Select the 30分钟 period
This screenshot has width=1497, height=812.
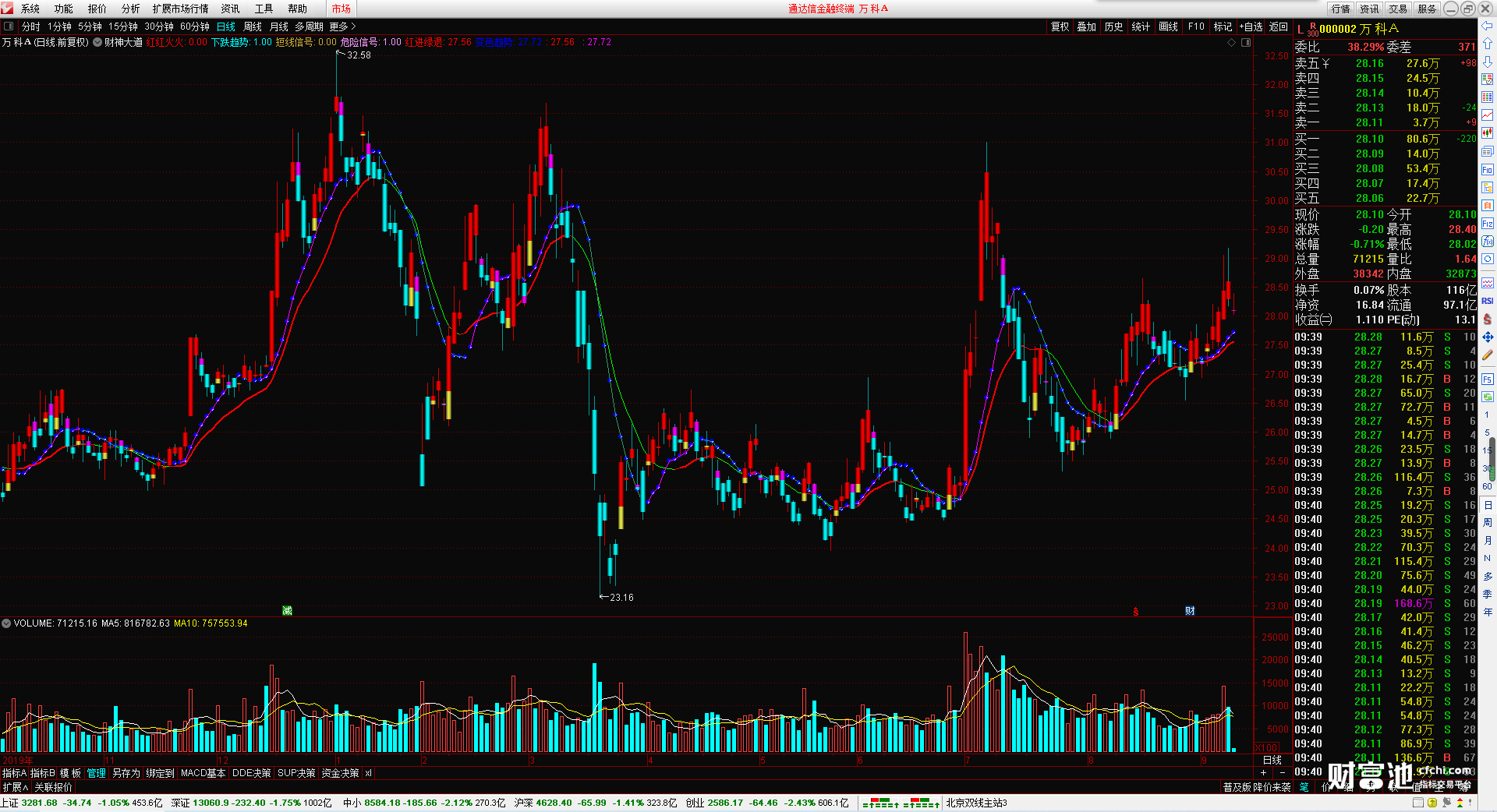[159, 26]
